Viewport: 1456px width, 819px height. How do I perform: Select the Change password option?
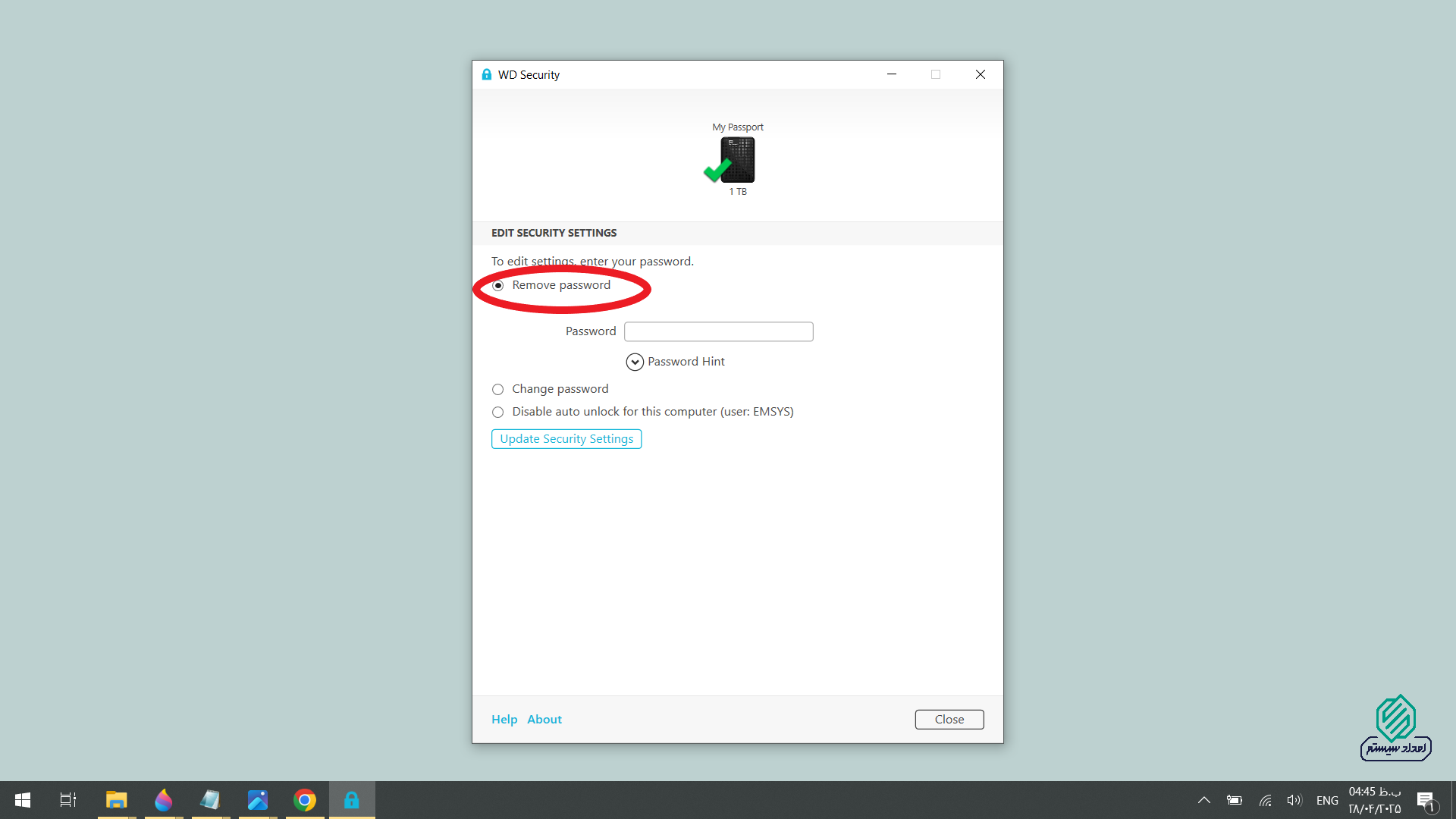(x=497, y=390)
